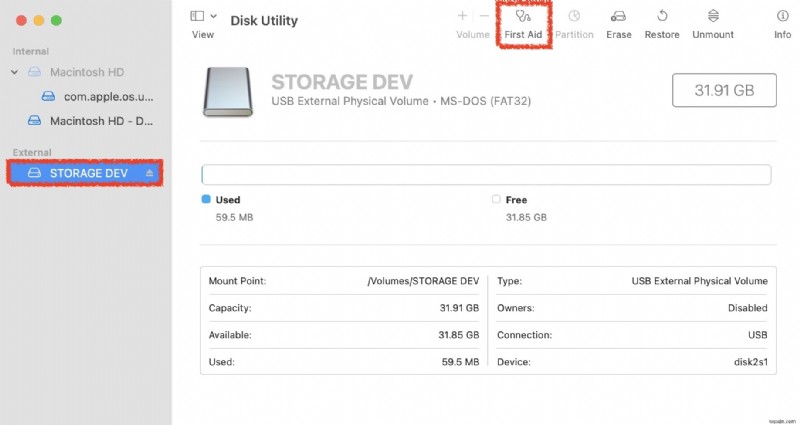Click the "USB External Physical Volume • MS-DOS (FAT32)" subtitle
This screenshot has width=800, height=425.
(401, 101)
